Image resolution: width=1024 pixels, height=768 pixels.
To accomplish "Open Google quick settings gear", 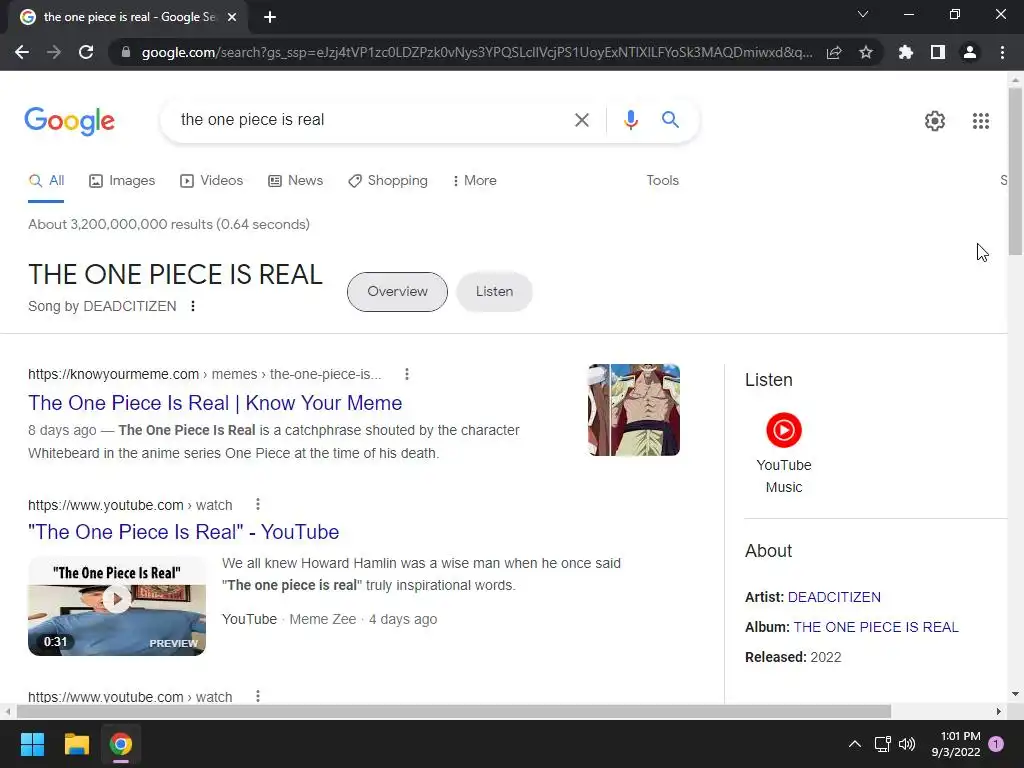I will (935, 121).
